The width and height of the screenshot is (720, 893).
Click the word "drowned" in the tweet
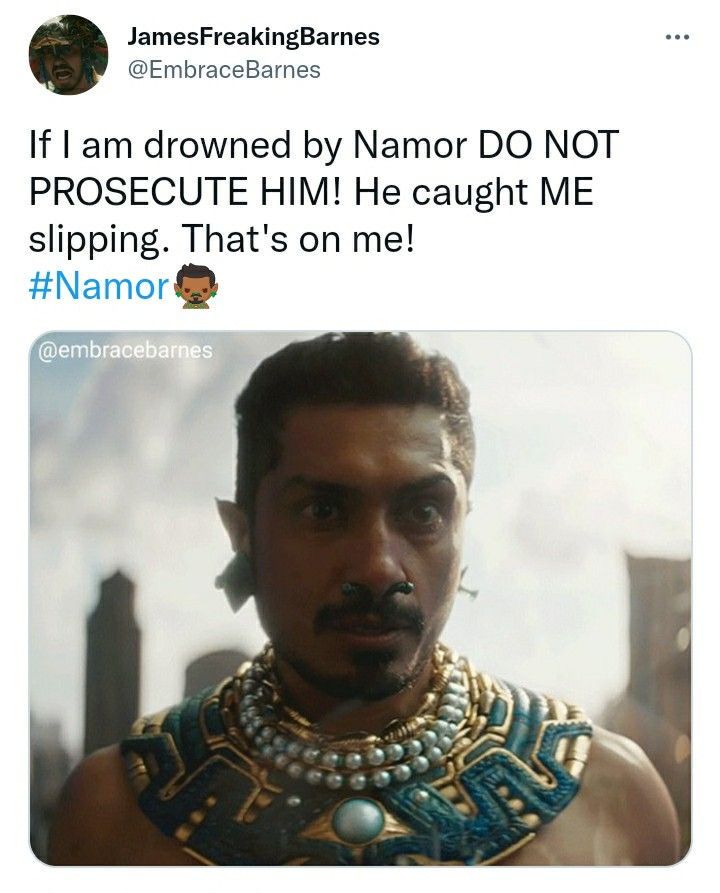click(217, 145)
